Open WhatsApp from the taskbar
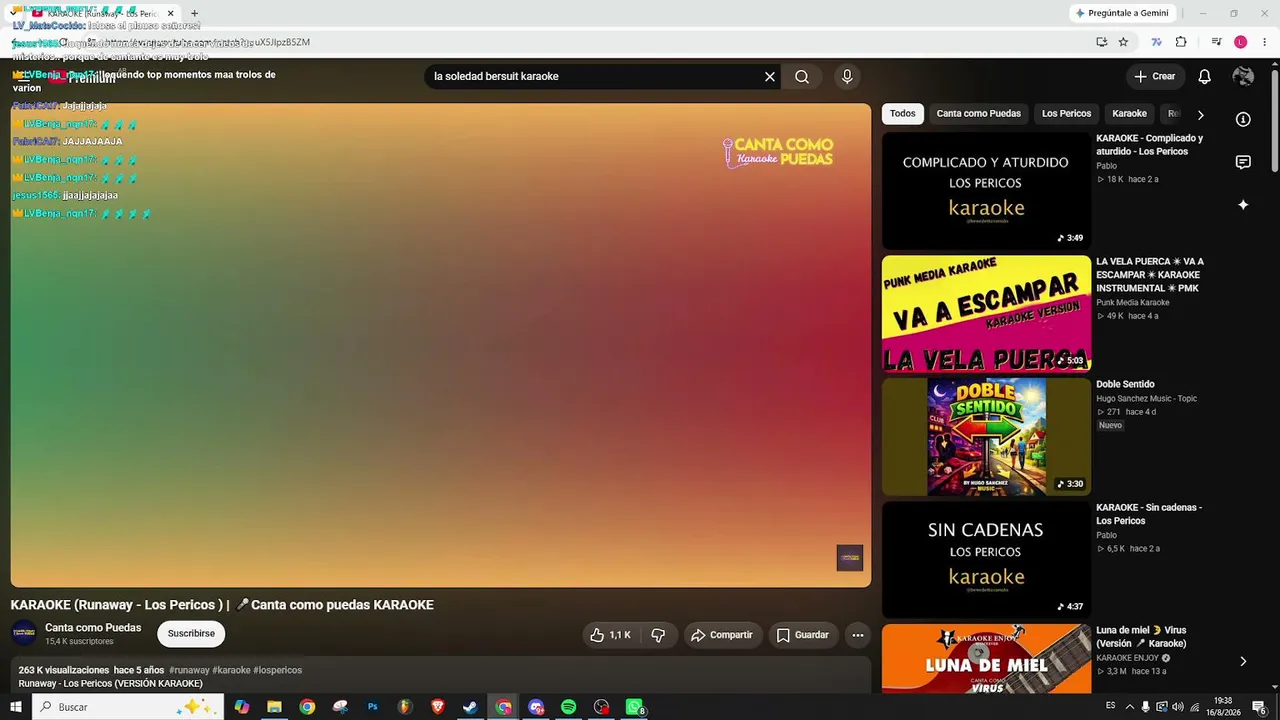 click(634, 707)
